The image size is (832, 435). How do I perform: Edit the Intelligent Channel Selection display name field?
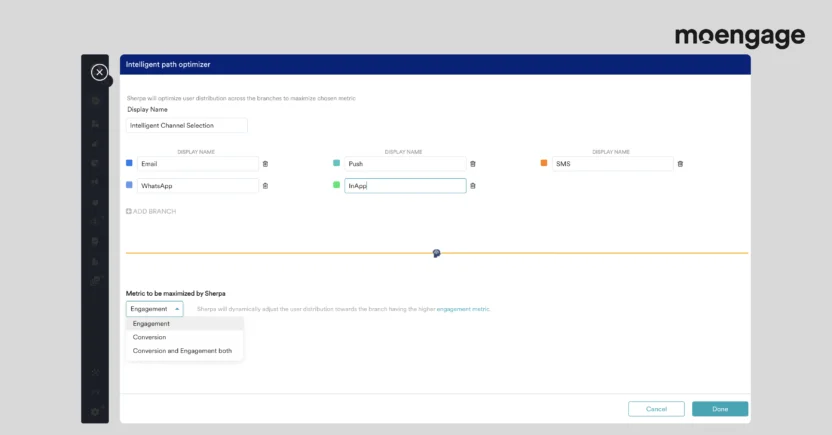pos(187,125)
